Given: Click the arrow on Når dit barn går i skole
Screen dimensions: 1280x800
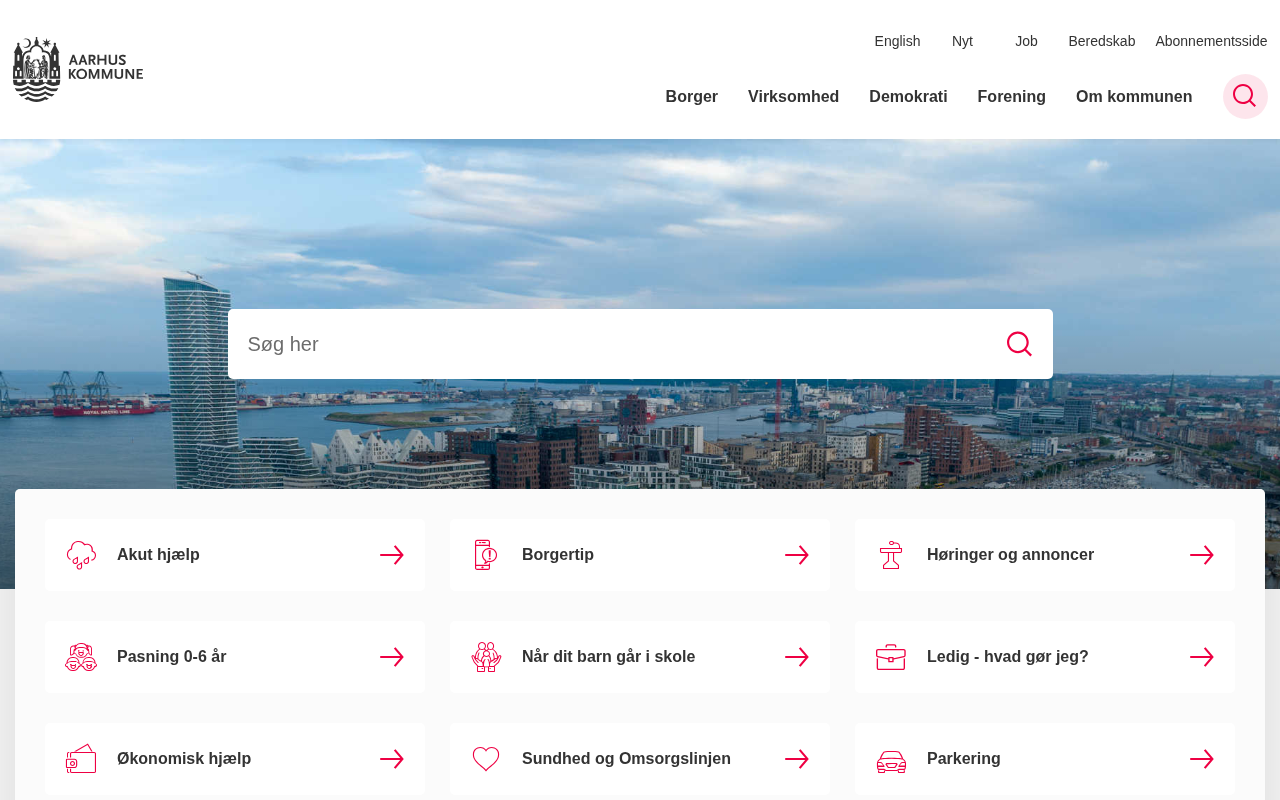Looking at the screenshot, I should [x=797, y=657].
